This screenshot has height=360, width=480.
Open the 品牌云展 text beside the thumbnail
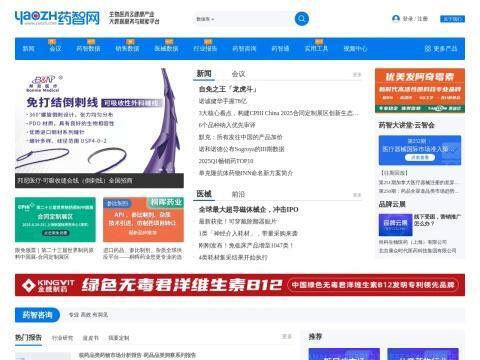click(x=437, y=220)
